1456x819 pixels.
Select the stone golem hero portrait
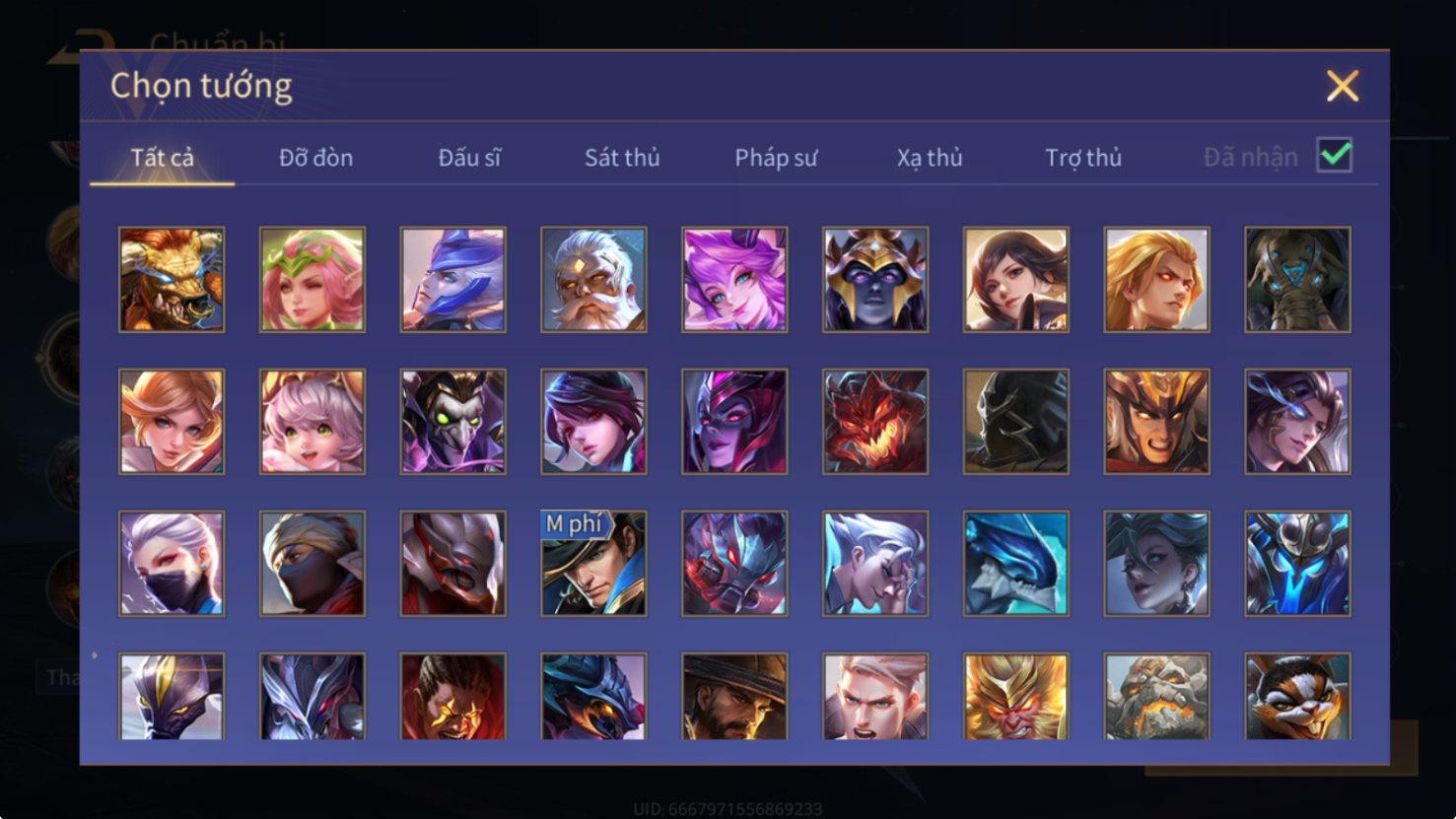tap(1157, 696)
